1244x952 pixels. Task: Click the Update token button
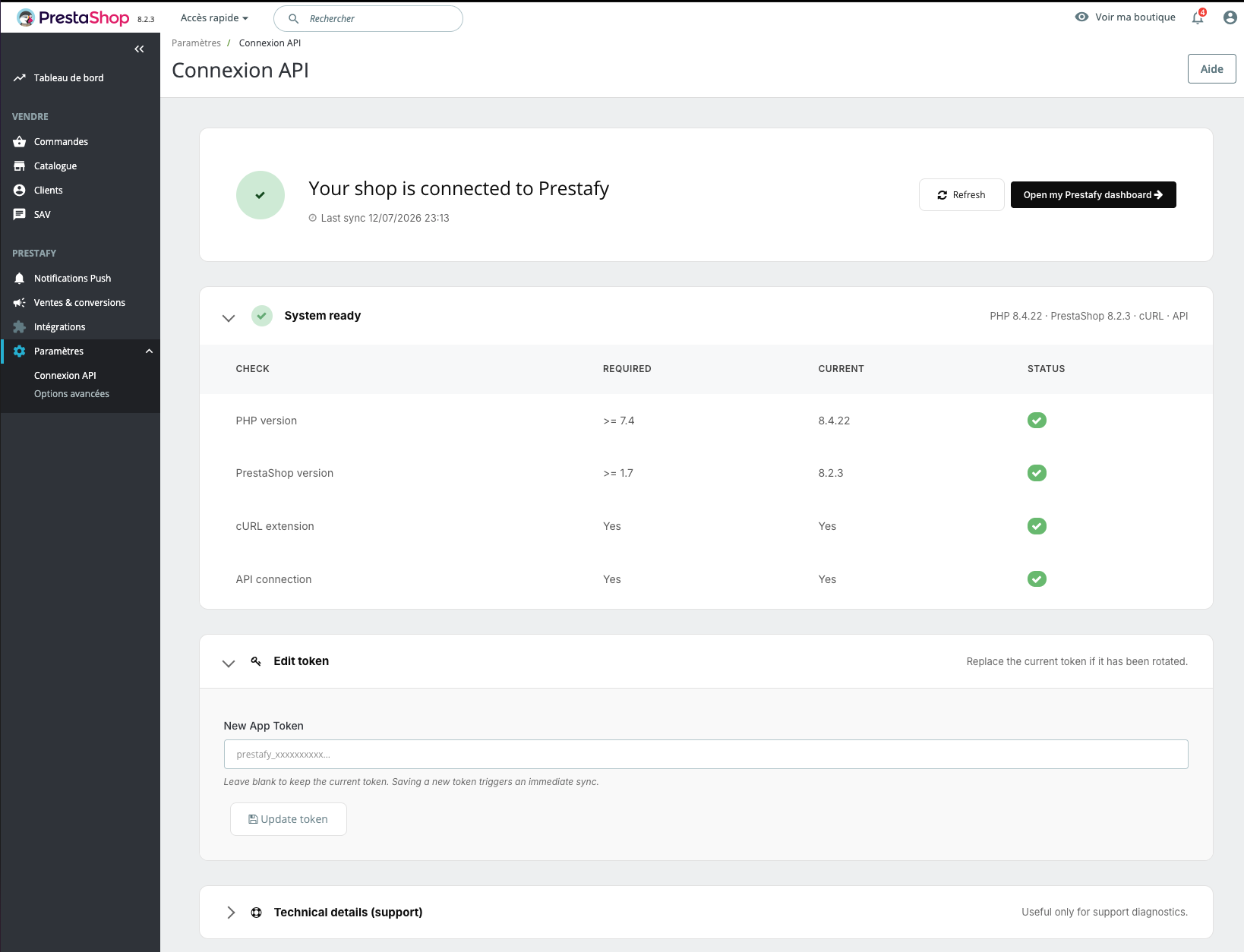point(289,819)
